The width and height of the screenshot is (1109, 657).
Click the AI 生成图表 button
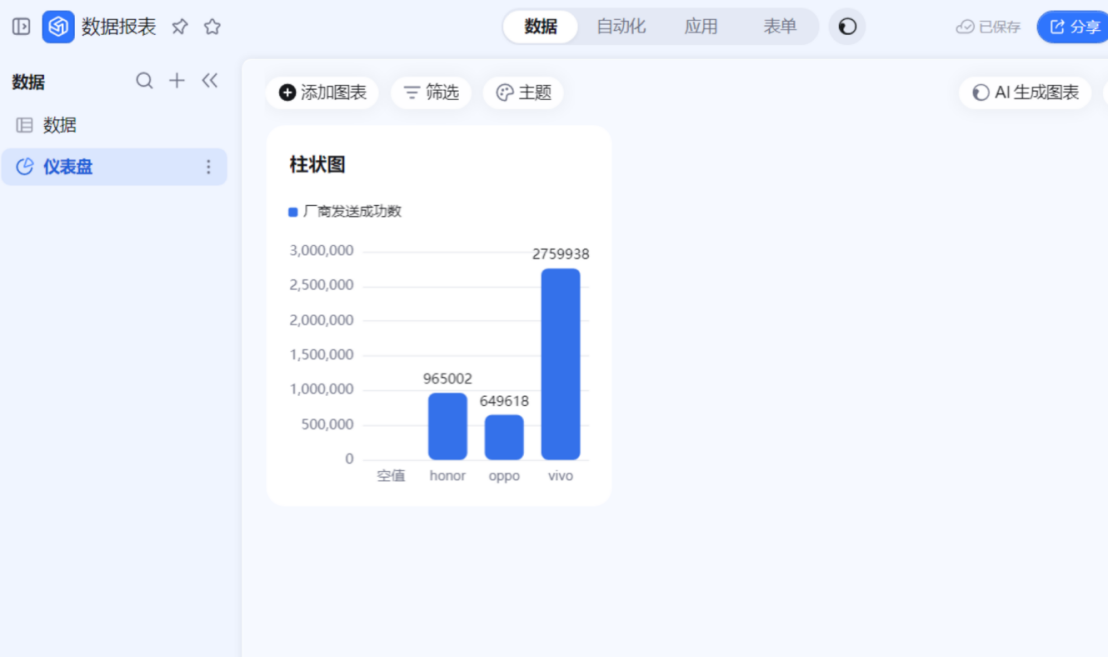point(1026,93)
